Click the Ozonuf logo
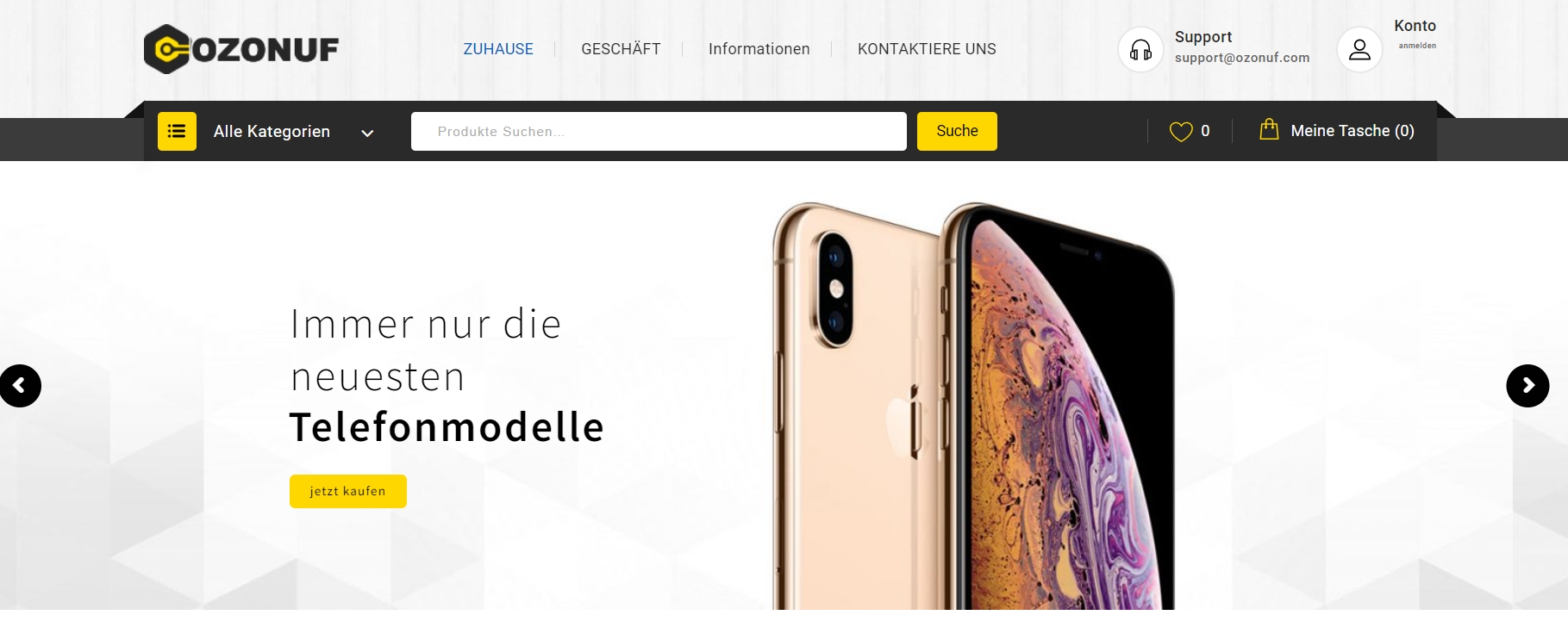This screenshot has height=640, width=1568. coord(241,49)
